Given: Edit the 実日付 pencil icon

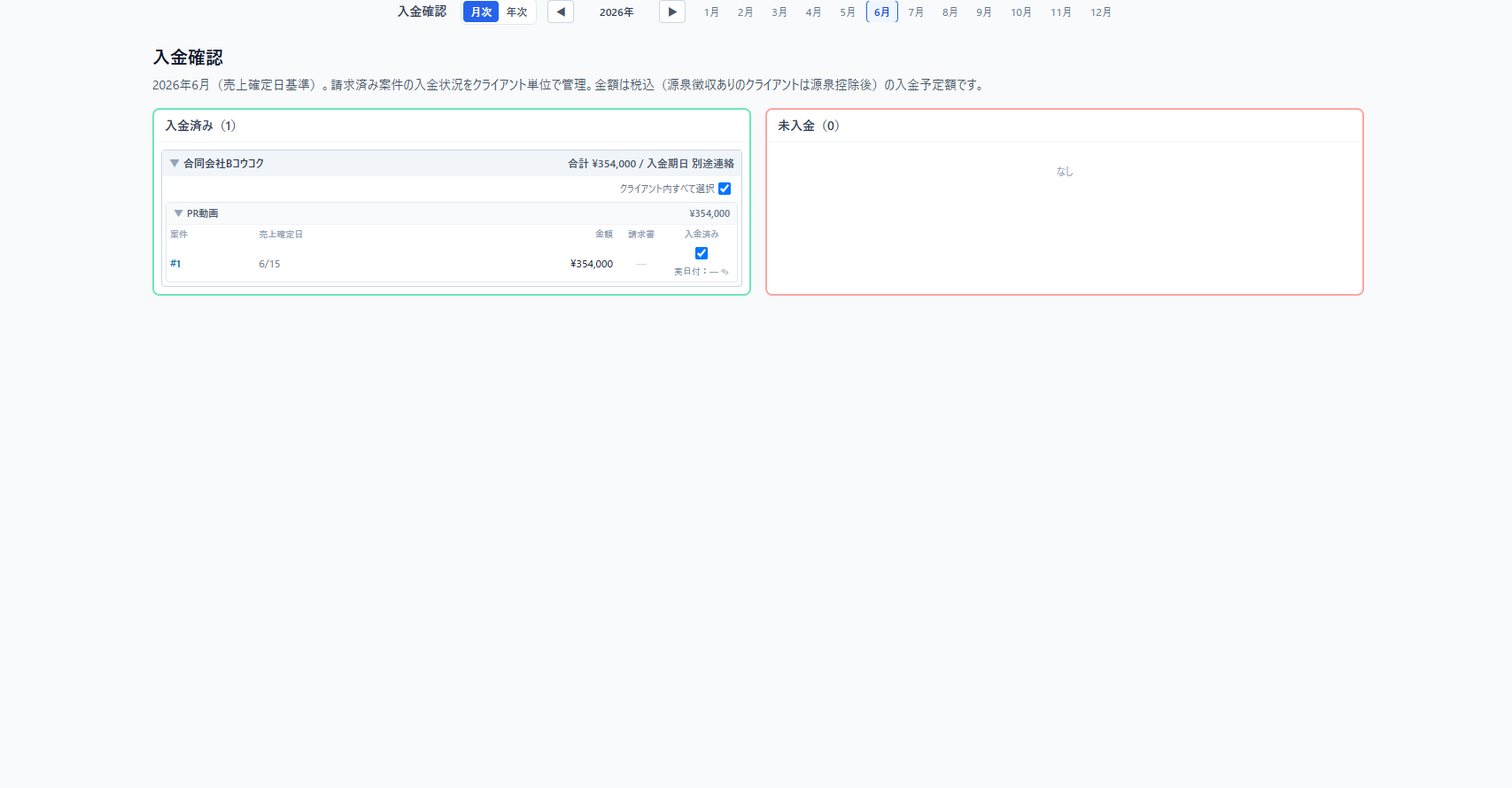Looking at the screenshot, I should [725, 272].
